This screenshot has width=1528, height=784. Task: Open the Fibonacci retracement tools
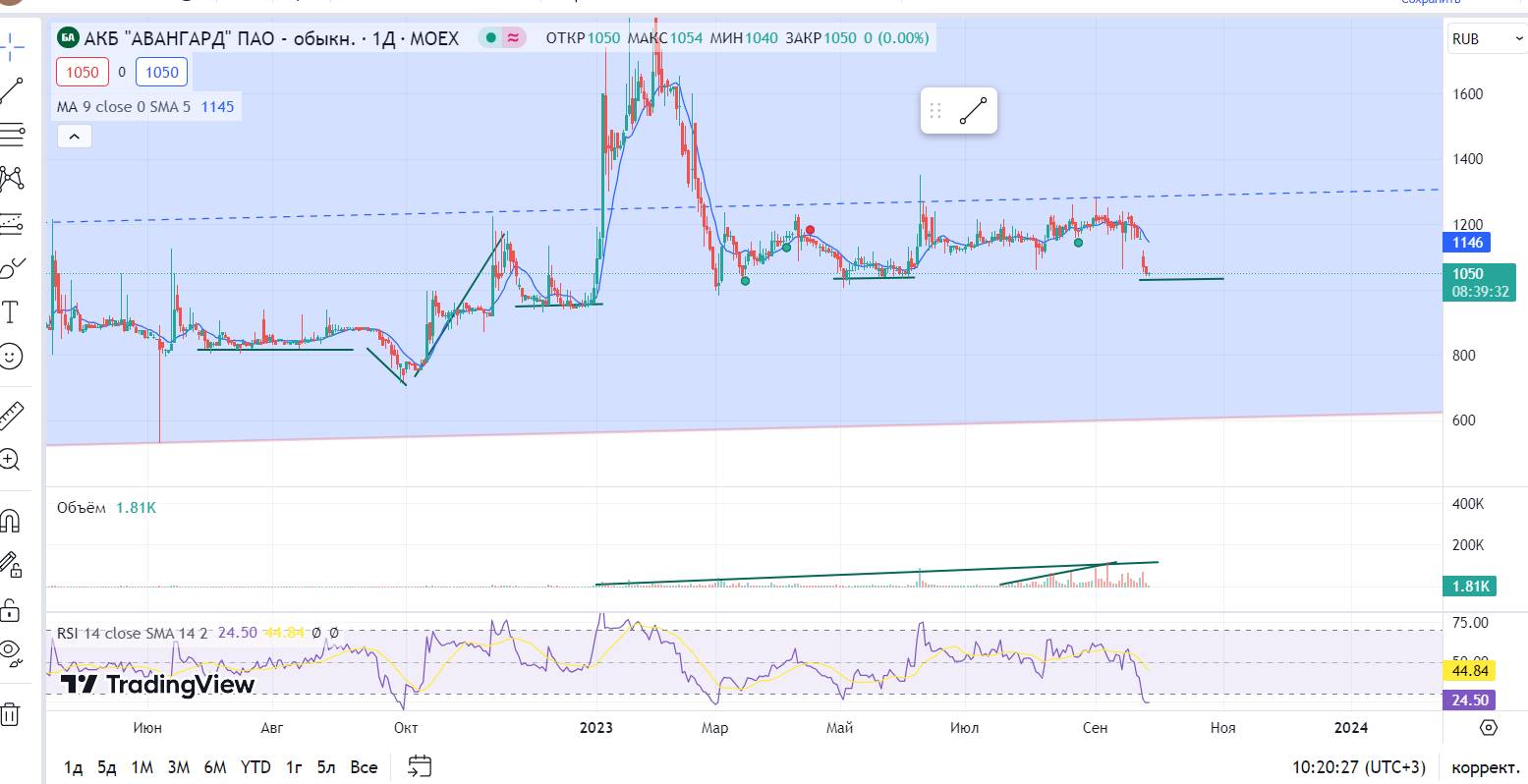click(11, 134)
